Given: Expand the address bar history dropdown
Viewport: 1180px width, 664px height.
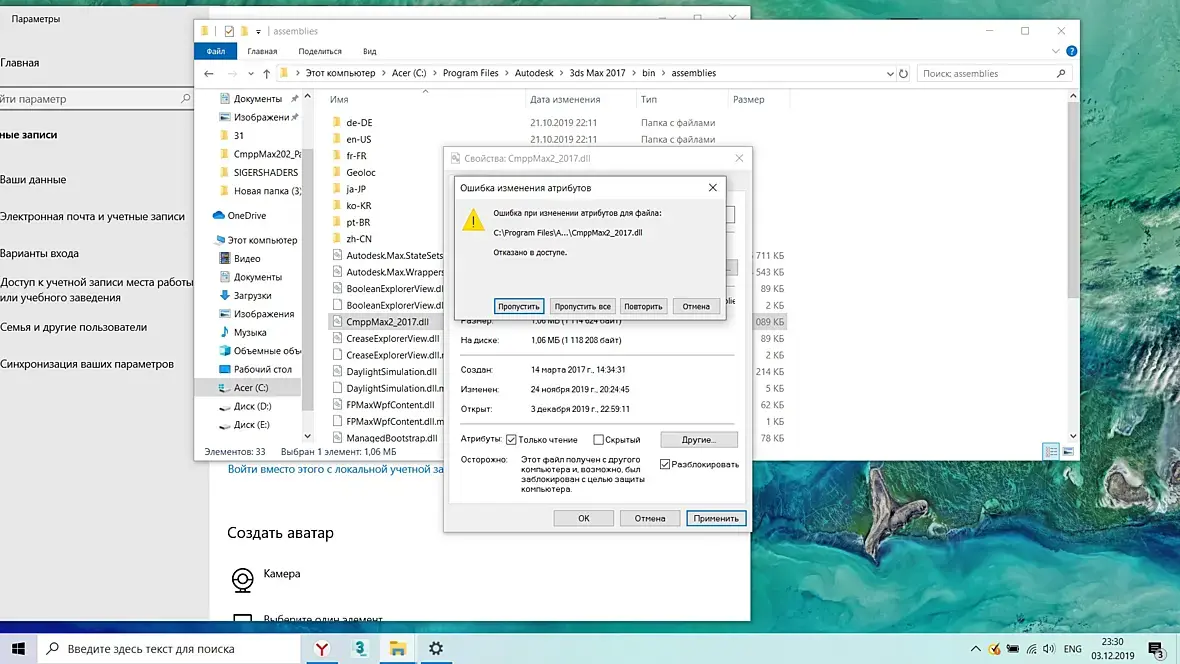Looking at the screenshot, I should [x=890, y=74].
